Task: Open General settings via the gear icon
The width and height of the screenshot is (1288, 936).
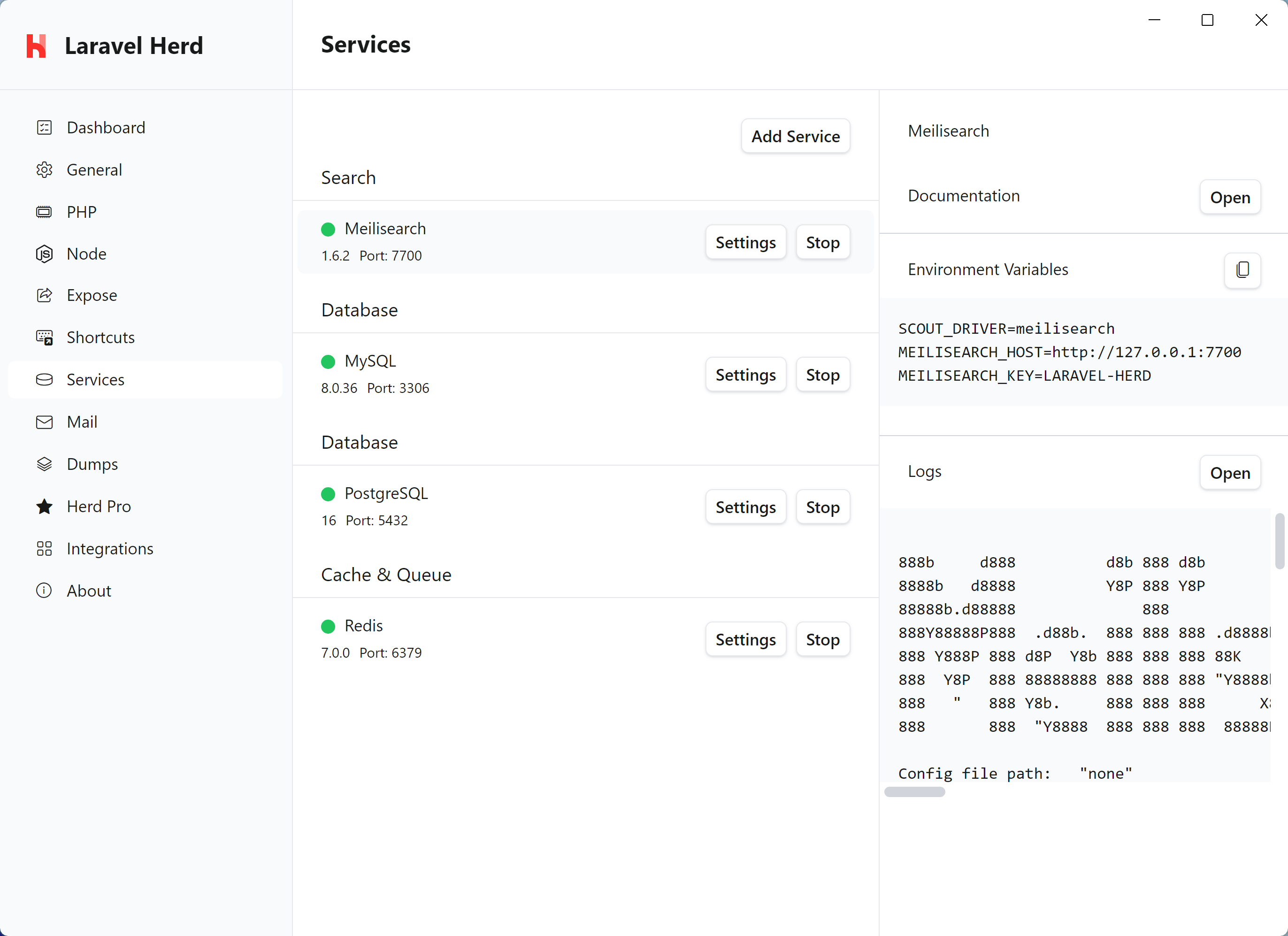Action: point(44,170)
